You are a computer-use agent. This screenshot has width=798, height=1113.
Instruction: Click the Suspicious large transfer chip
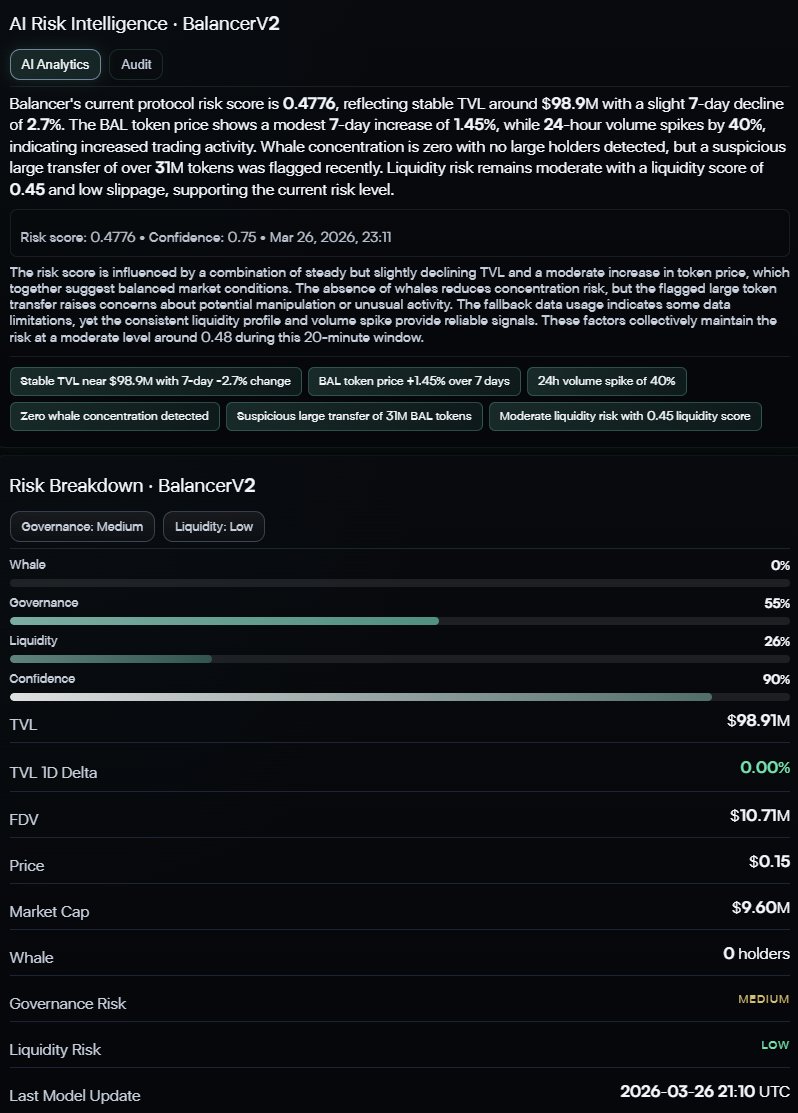tap(355, 416)
